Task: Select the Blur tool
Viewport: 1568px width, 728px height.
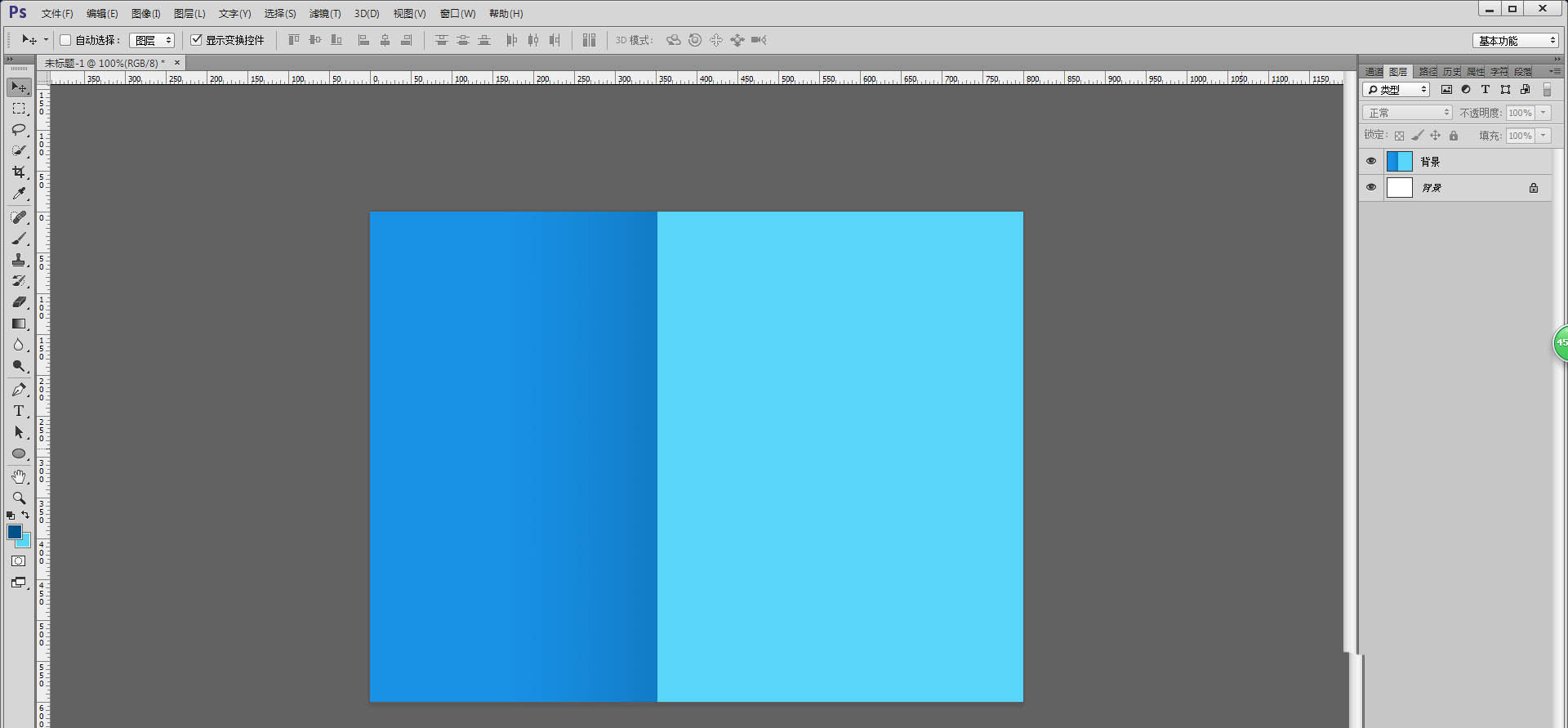Action: tap(19, 345)
